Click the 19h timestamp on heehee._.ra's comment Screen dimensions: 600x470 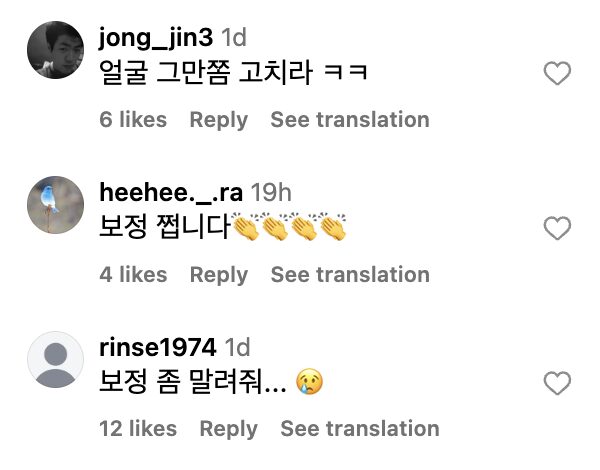pos(272,193)
